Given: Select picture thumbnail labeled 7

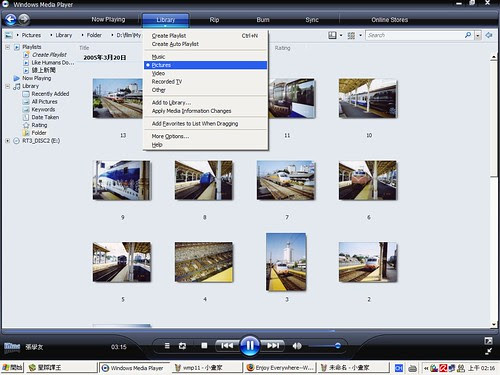Looking at the screenshot, I should click(286, 180).
